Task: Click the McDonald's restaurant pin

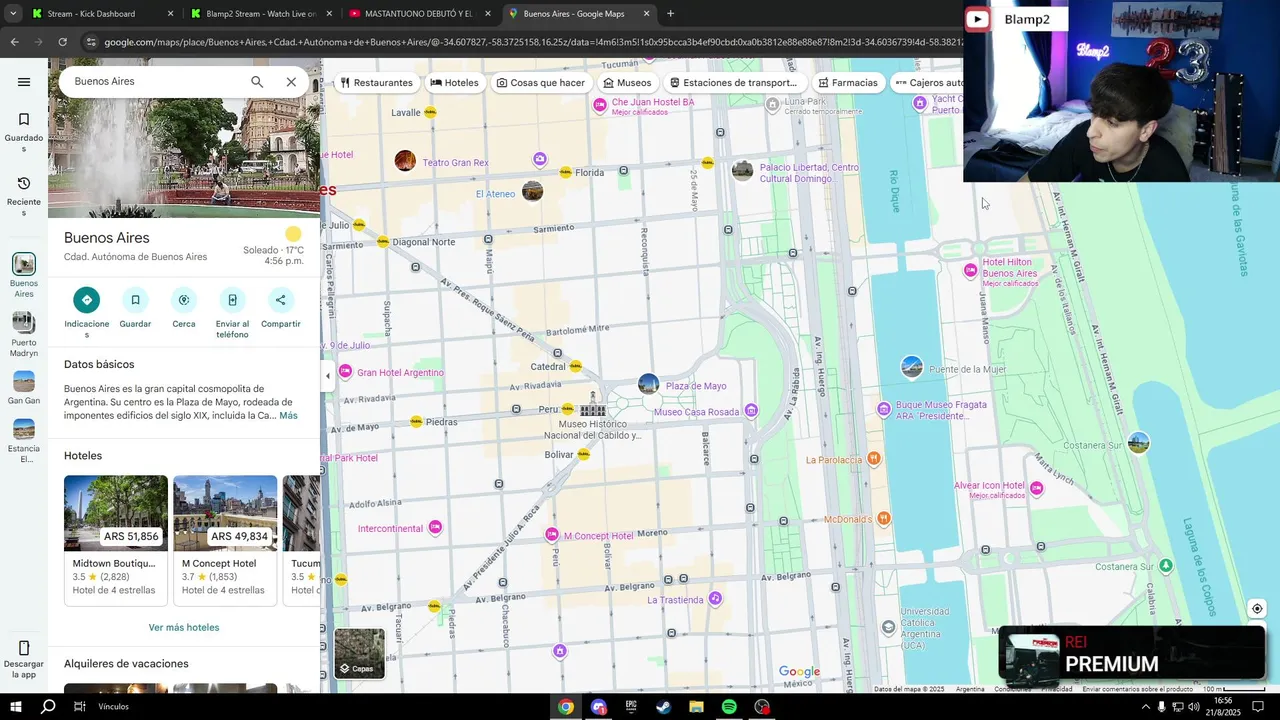Action: [883, 518]
